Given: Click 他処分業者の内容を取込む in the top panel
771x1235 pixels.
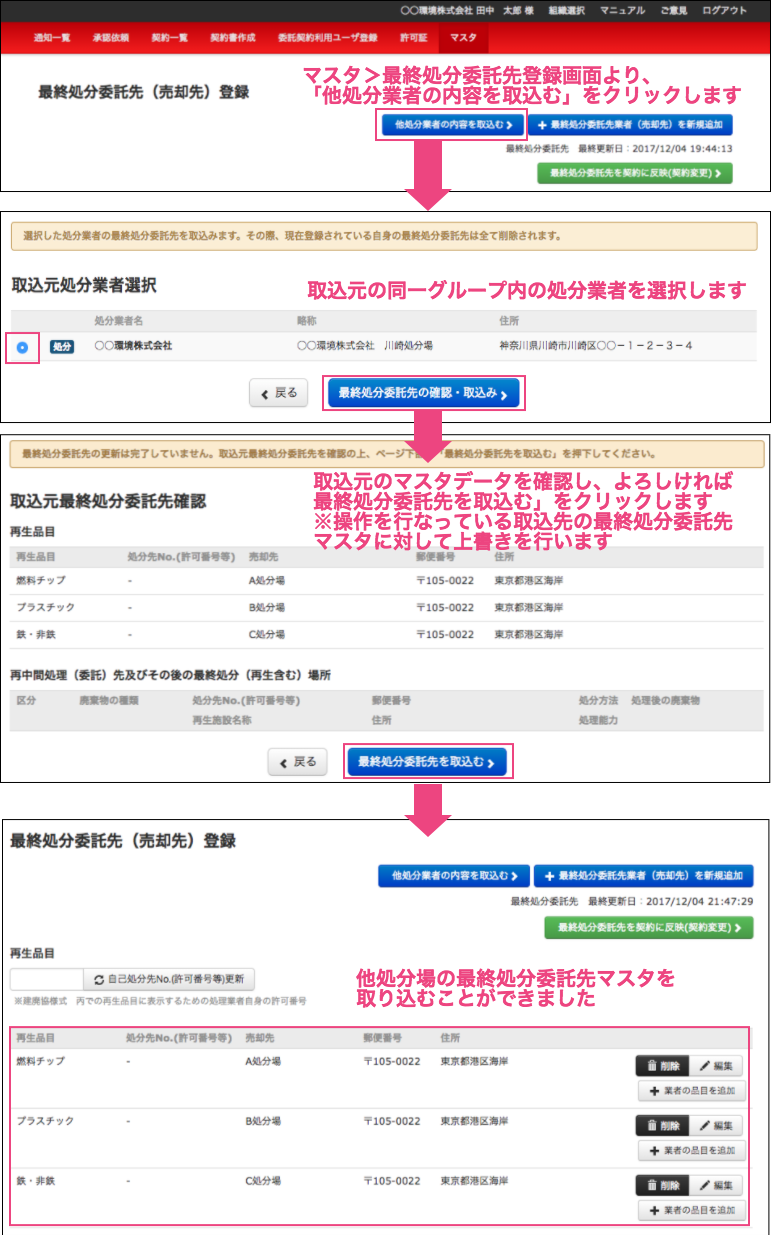Looking at the screenshot, I should [452, 126].
